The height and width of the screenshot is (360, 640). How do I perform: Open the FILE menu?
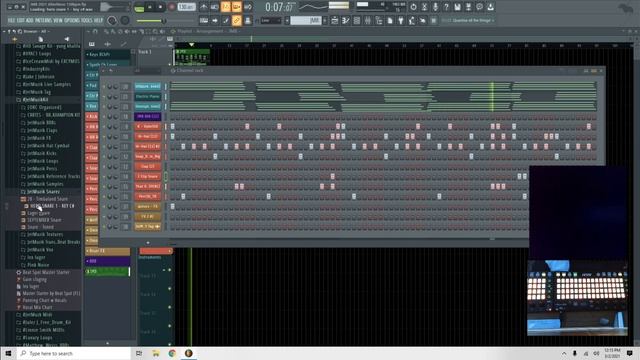(11, 20)
